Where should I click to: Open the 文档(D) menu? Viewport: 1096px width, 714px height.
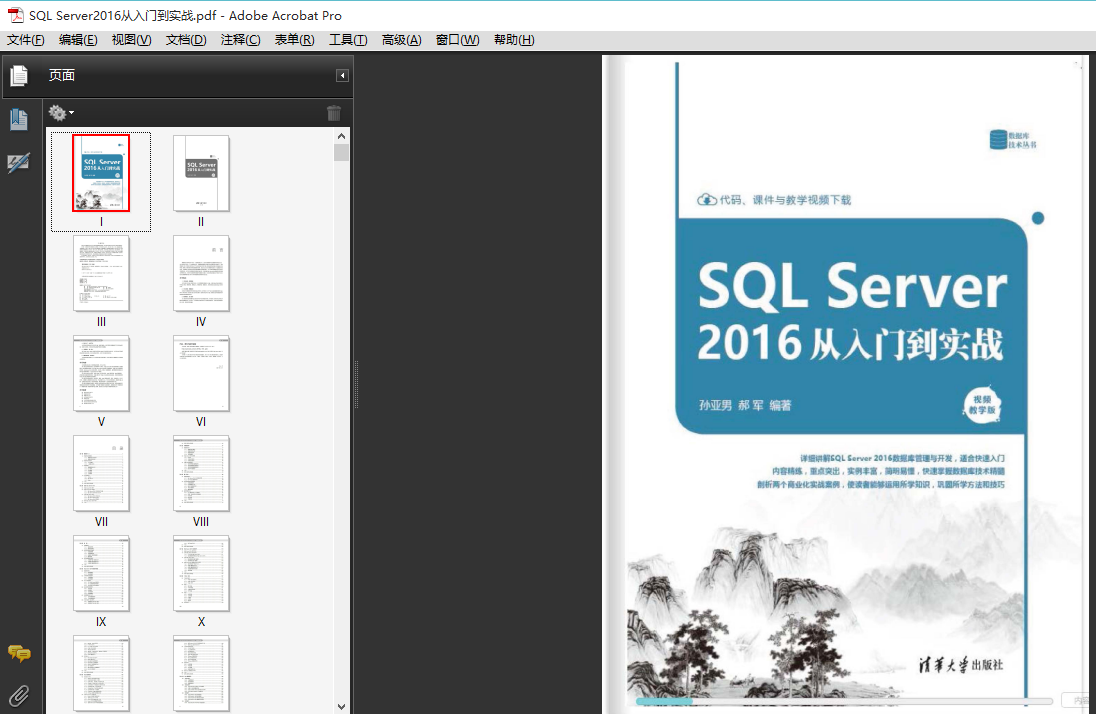(186, 40)
